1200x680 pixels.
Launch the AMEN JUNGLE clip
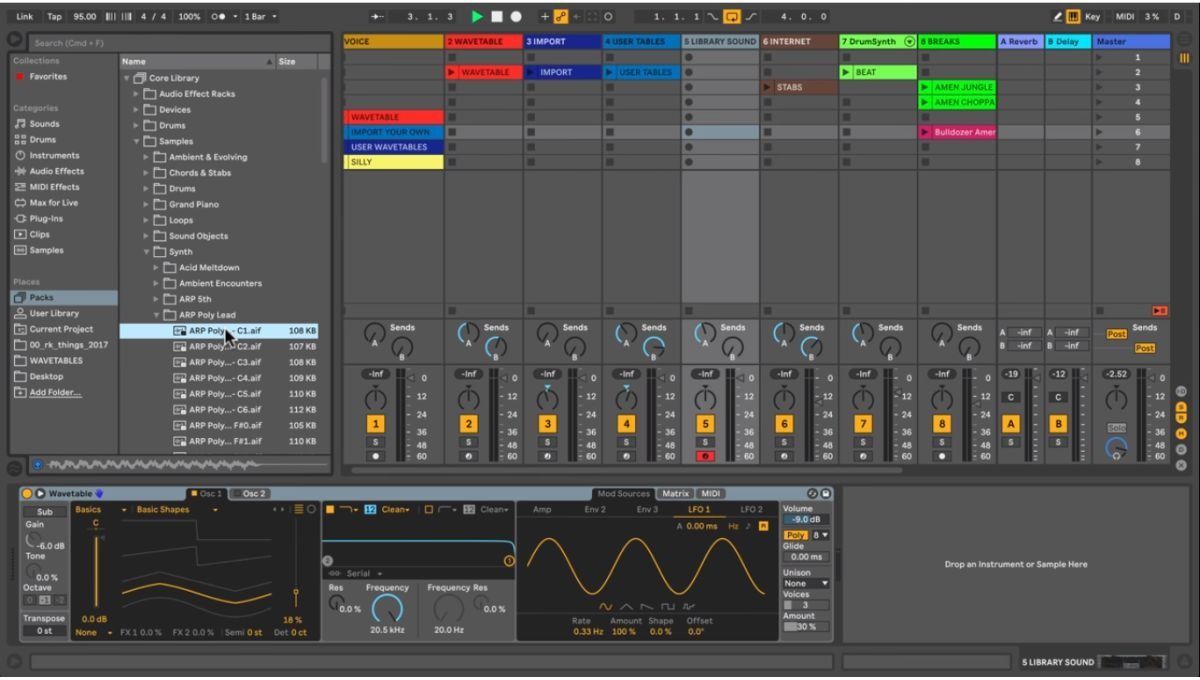tap(925, 88)
